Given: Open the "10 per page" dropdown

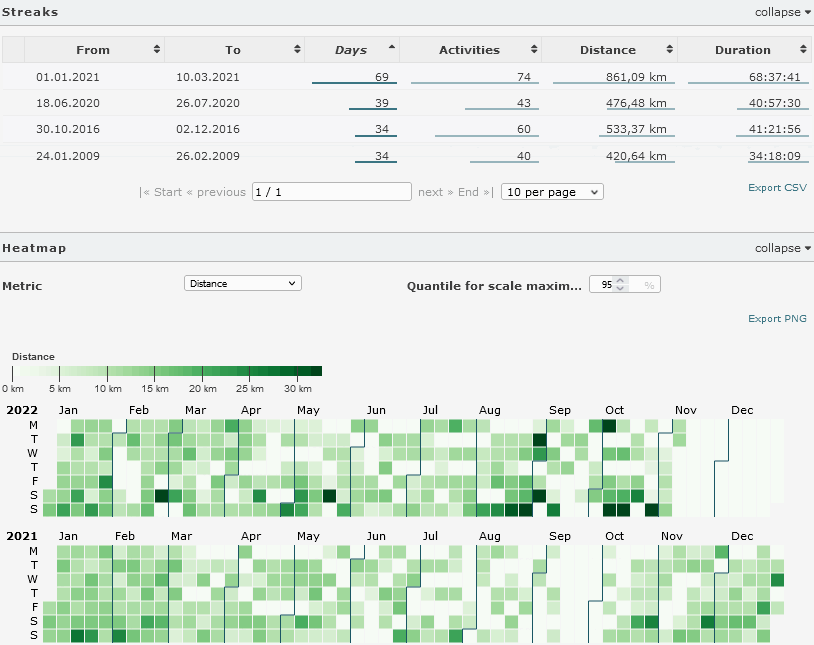Looking at the screenshot, I should (x=551, y=191).
